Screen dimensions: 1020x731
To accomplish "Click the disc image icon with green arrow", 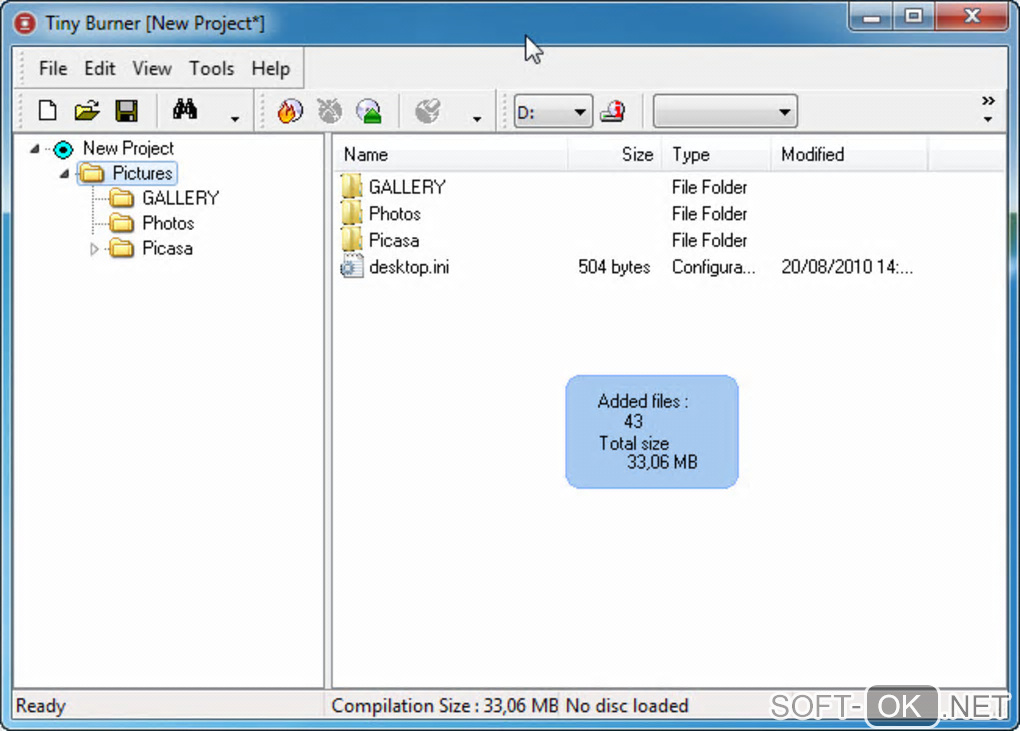I will tap(369, 111).
